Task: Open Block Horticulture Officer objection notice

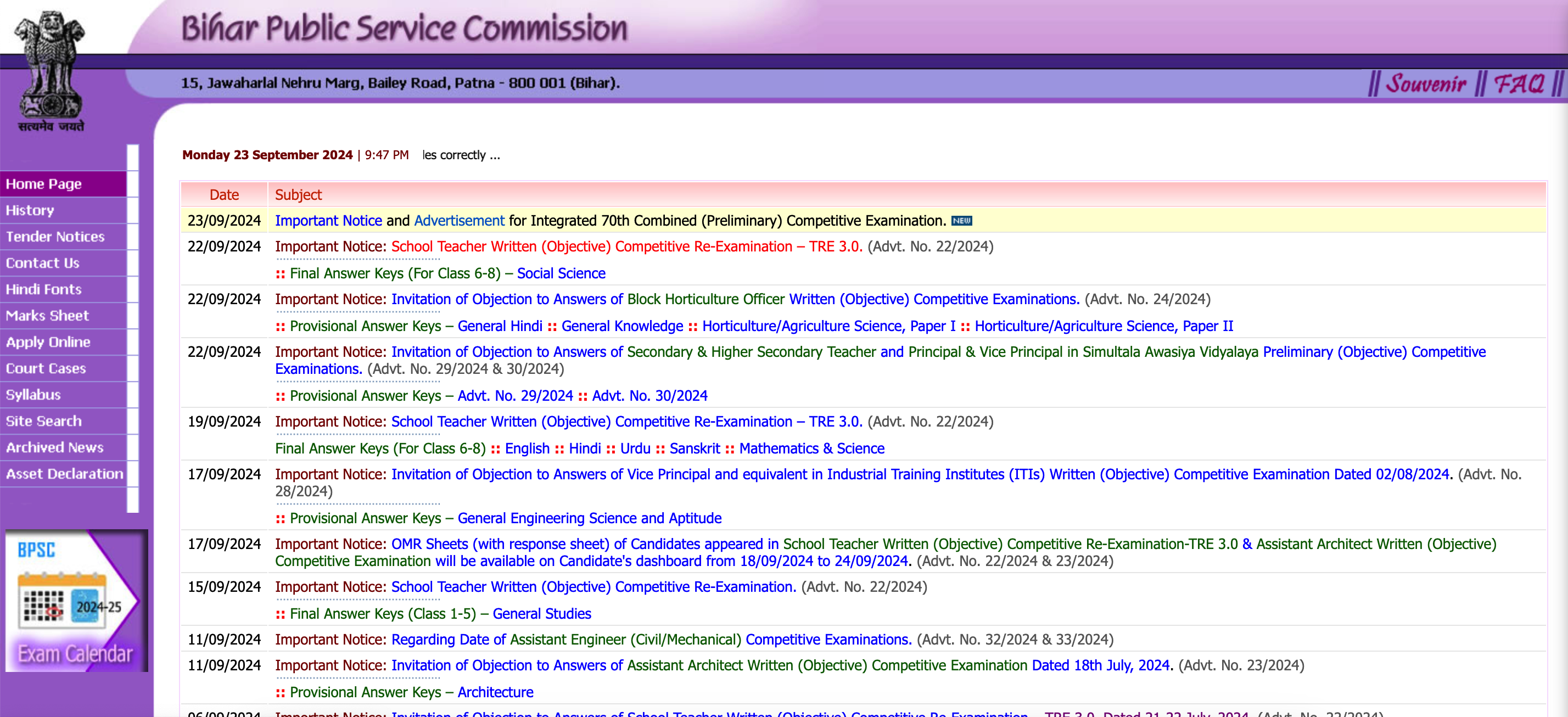Action: point(735,299)
